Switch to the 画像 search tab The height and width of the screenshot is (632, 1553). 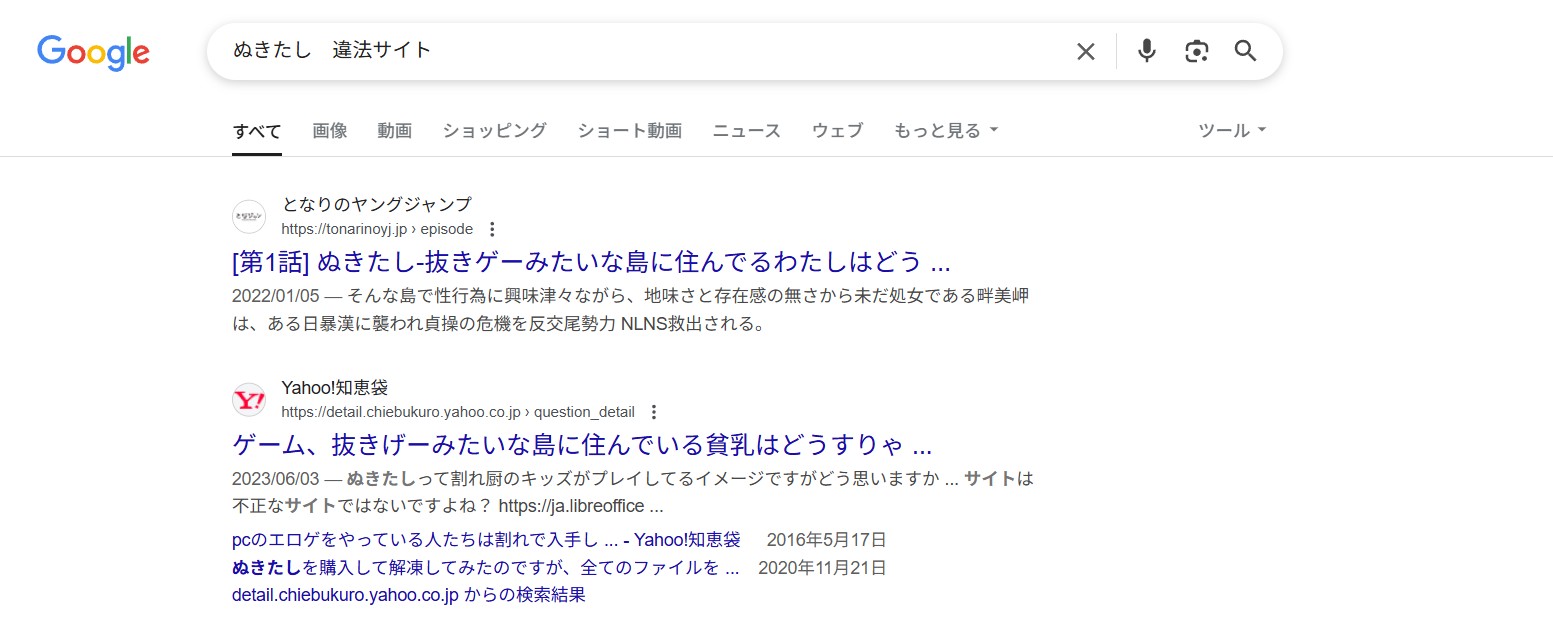(330, 130)
